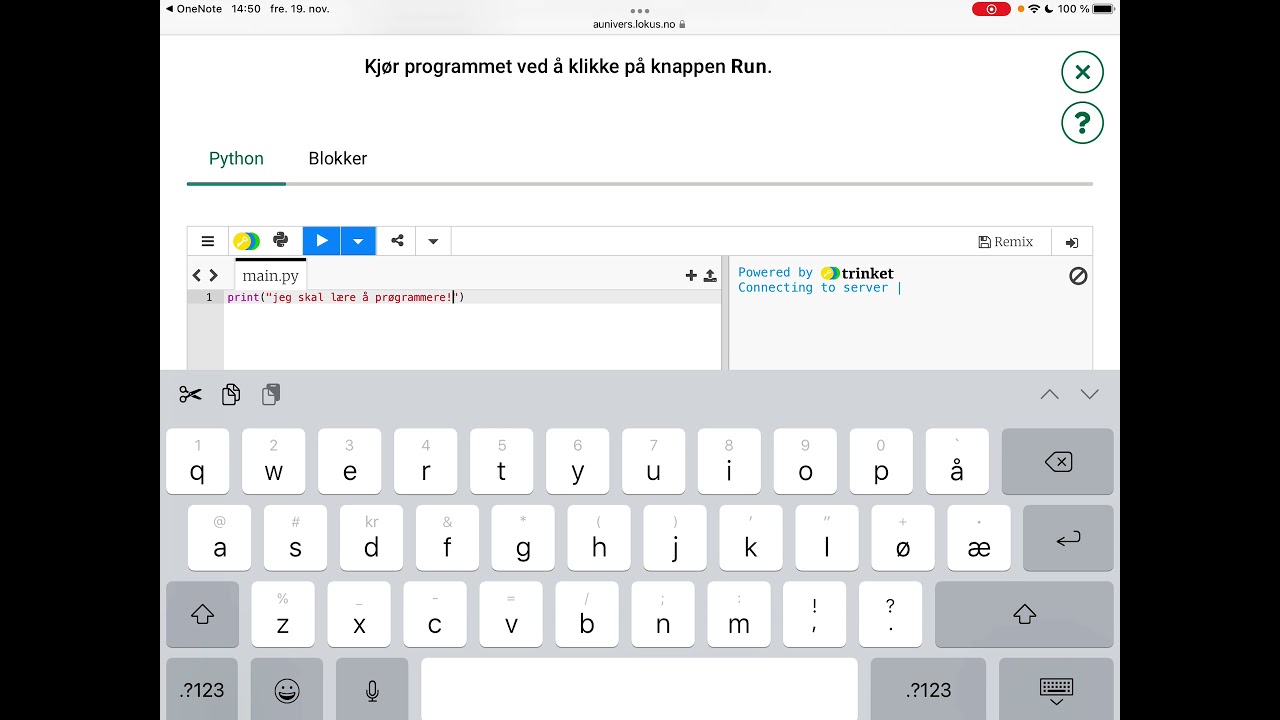Tap the z key

pyautogui.click(x=283, y=614)
